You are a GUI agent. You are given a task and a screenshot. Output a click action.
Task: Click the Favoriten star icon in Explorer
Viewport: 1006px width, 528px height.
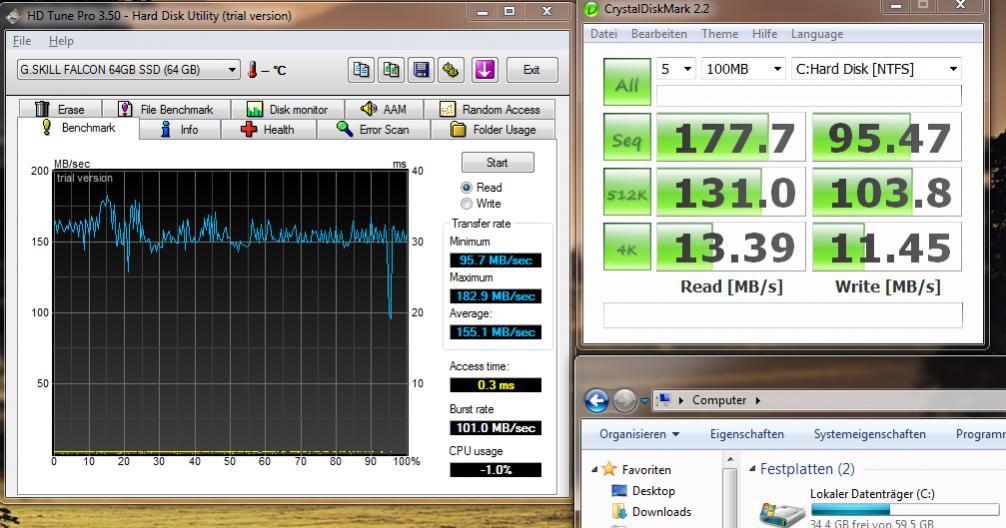(610, 469)
